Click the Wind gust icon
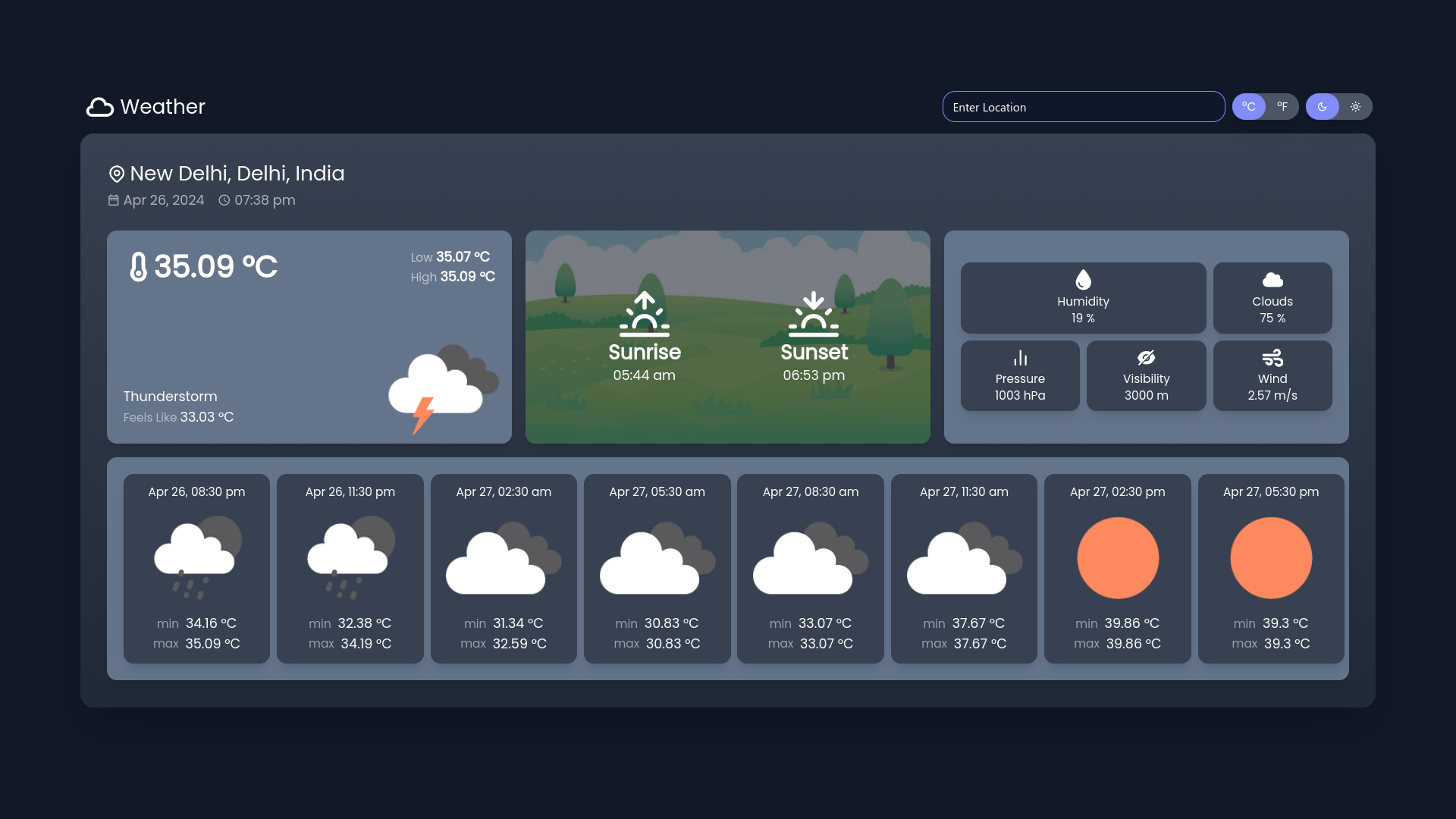The width and height of the screenshot is (1456, 819). (x=1272, y=357)
